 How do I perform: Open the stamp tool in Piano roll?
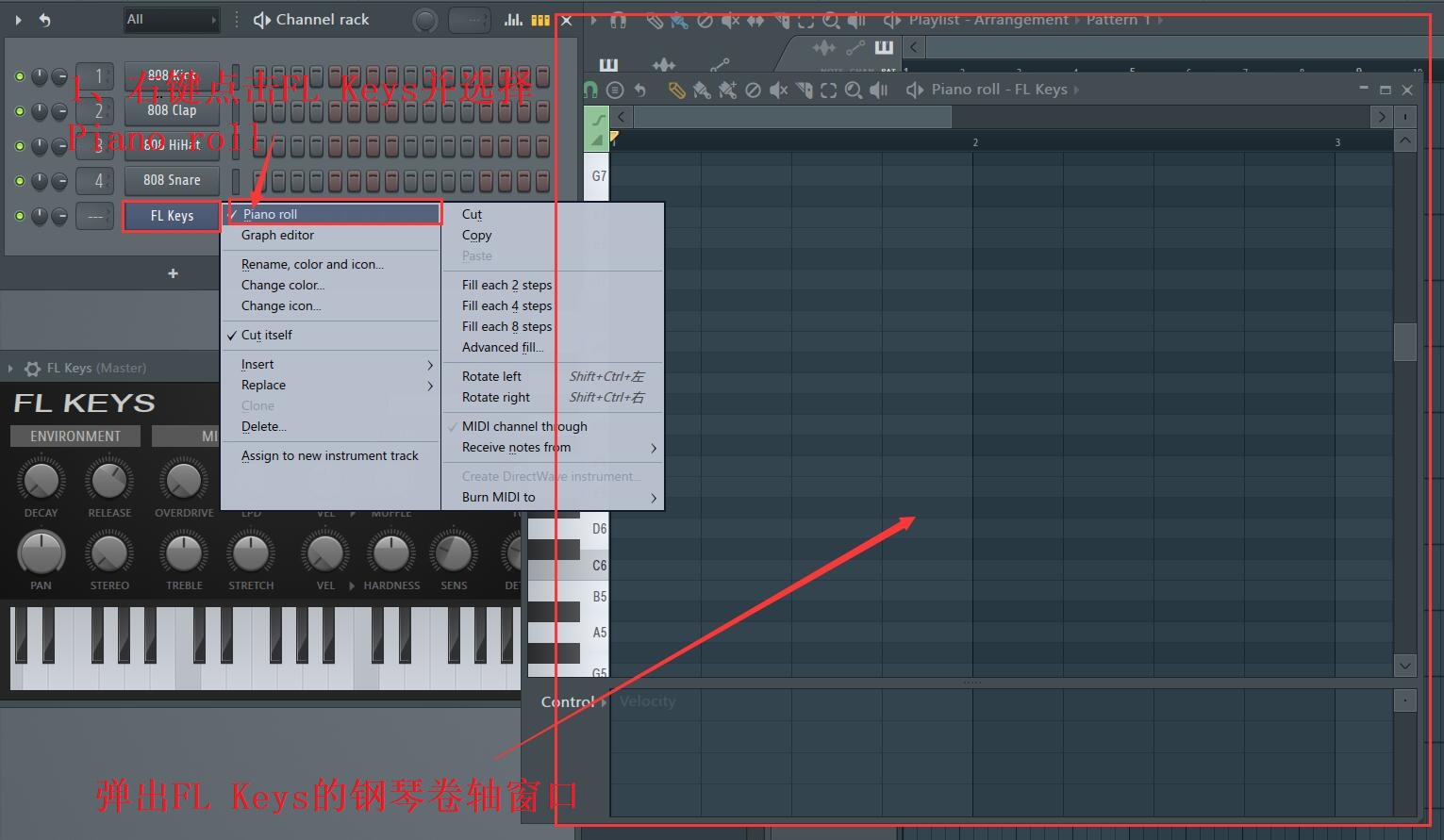point(615,90)
